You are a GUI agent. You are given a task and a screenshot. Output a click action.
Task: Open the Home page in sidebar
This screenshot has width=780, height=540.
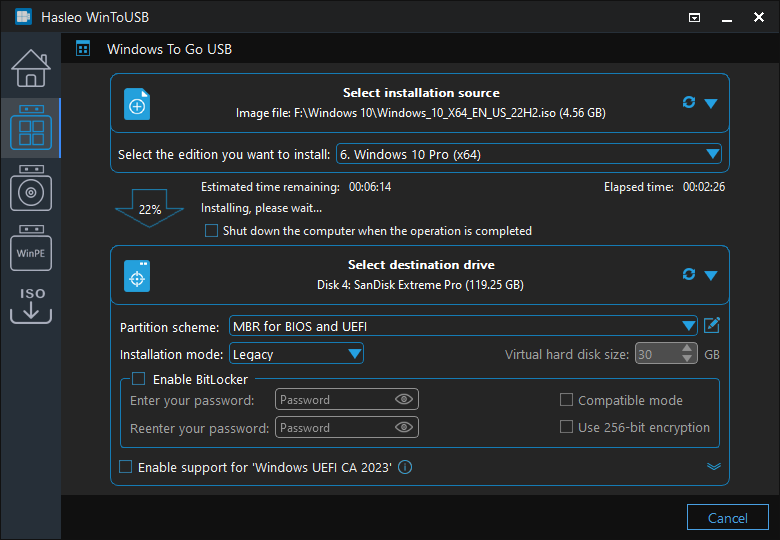point(31,68)
